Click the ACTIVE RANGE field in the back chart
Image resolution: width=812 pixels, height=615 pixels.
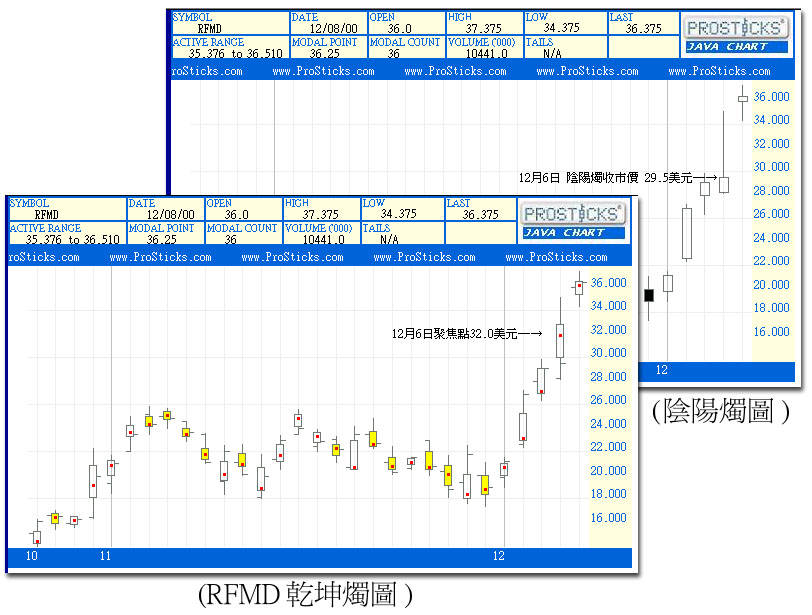click(x=228, y=48)
